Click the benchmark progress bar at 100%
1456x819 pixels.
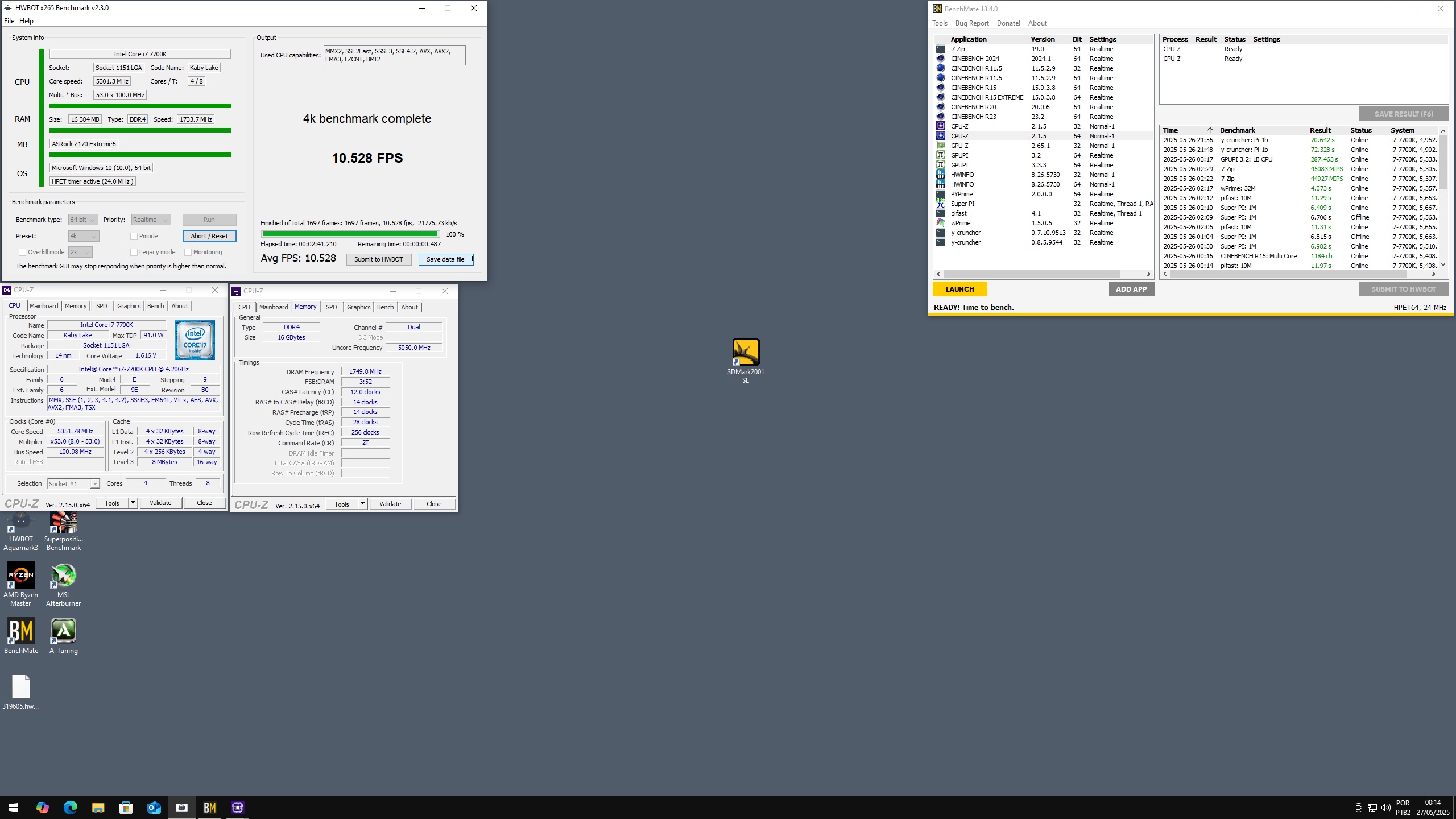350,234
